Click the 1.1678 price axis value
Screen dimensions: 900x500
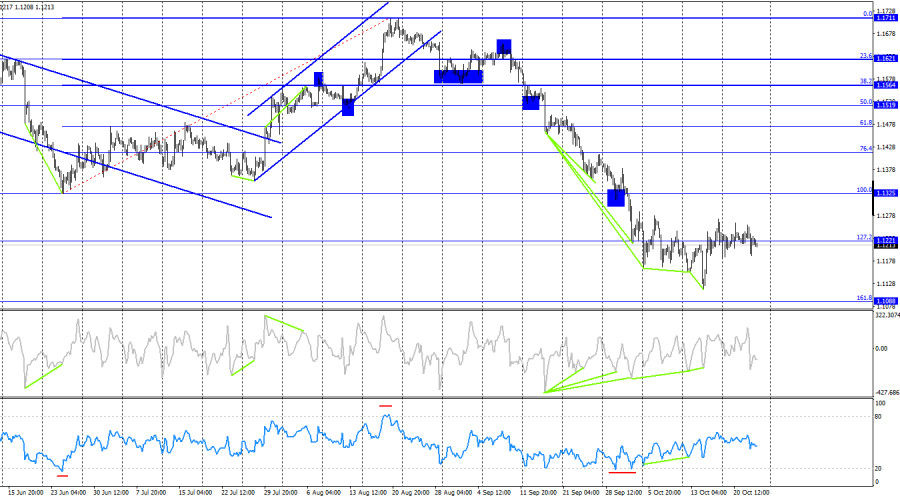pos(886,34)
